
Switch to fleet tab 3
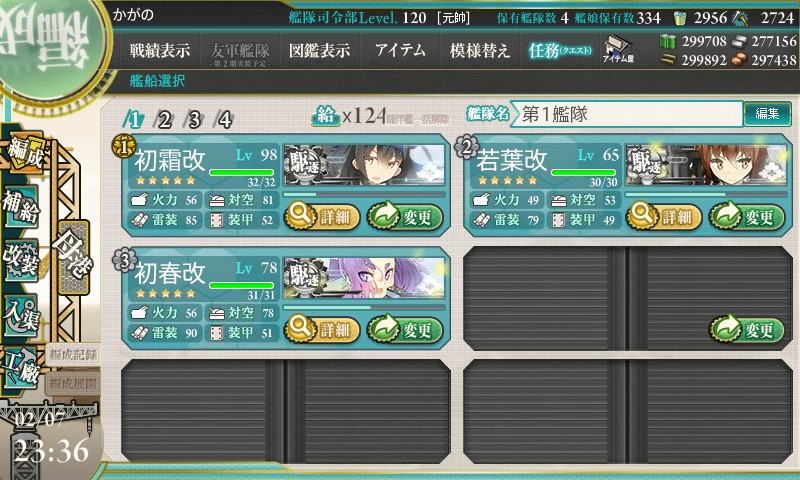[194, 120]
